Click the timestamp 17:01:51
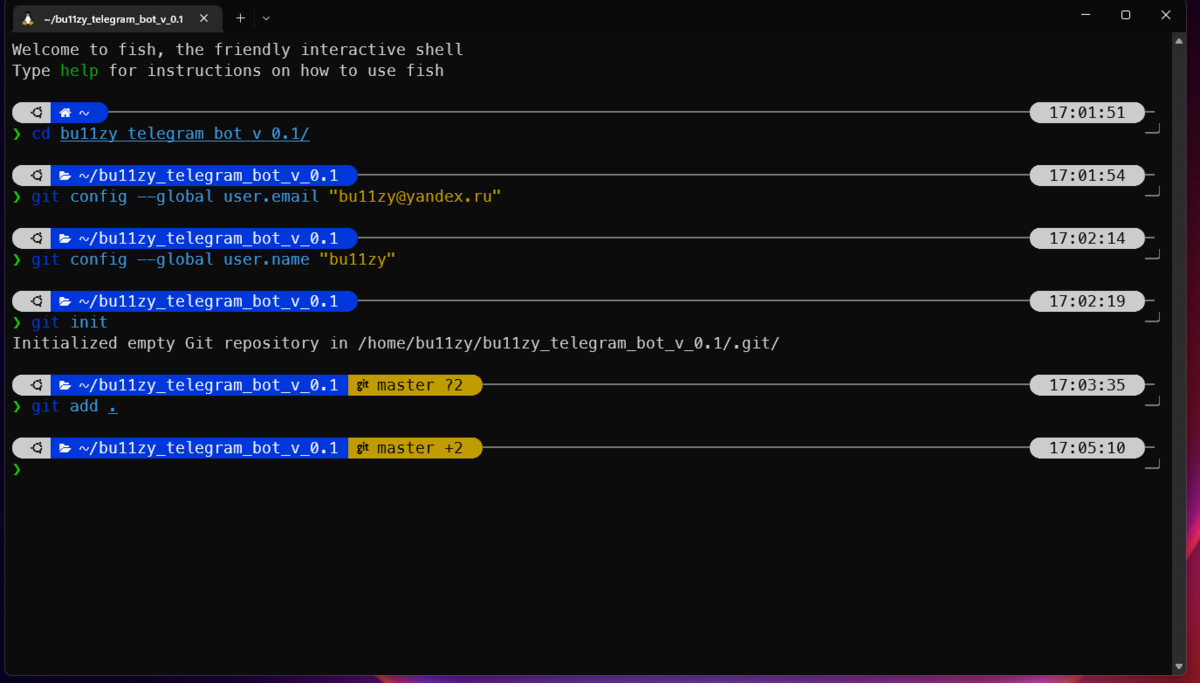This screenshot has width=1200, height=683. coord(1087,113)
